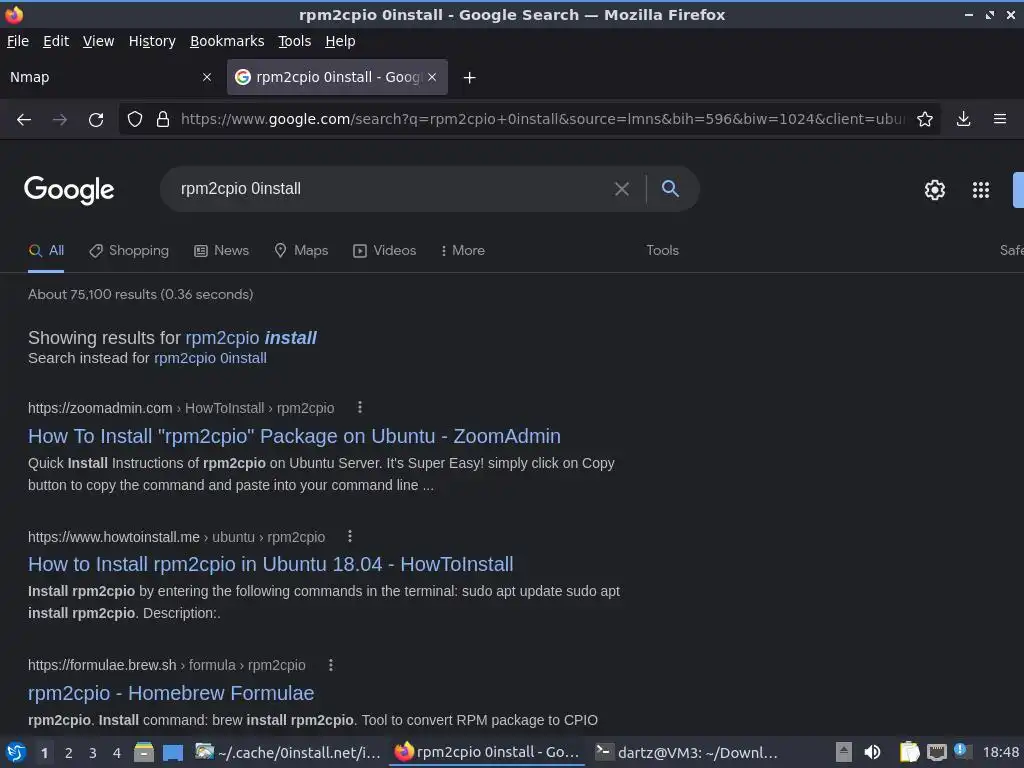This screenshot has width=1024, height=768.
Task: Open Google quick settings gear
Action: click(x=935, y=190)
